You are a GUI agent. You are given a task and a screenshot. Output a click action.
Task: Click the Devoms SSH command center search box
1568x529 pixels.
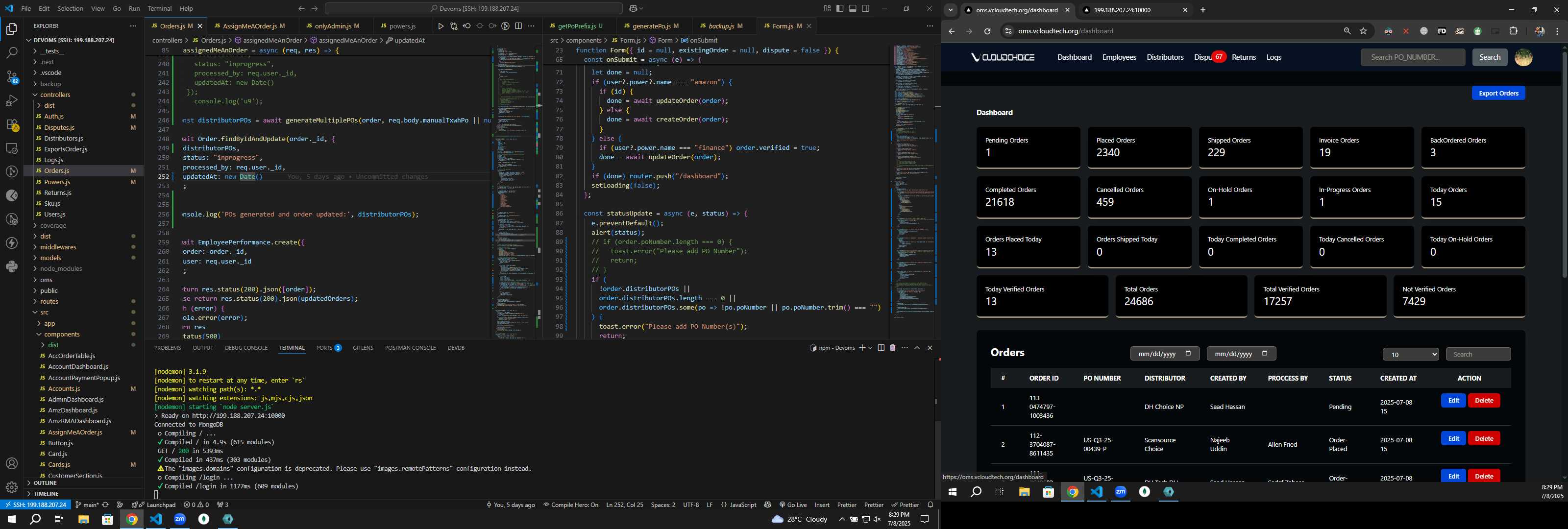coord(473,8)
